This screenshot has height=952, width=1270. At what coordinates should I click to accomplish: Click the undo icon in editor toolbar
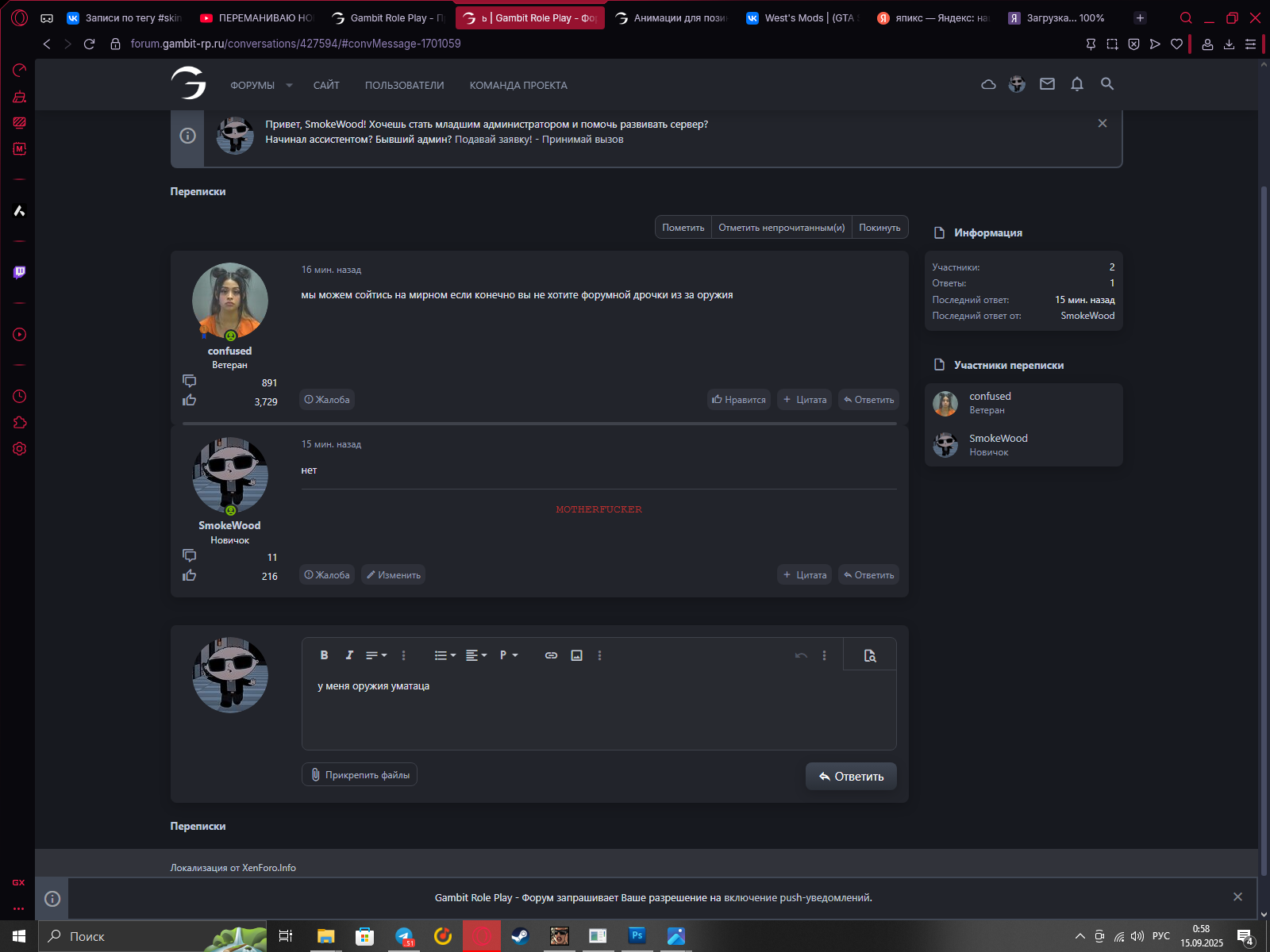pyautogui.click(x=801, y=655)
